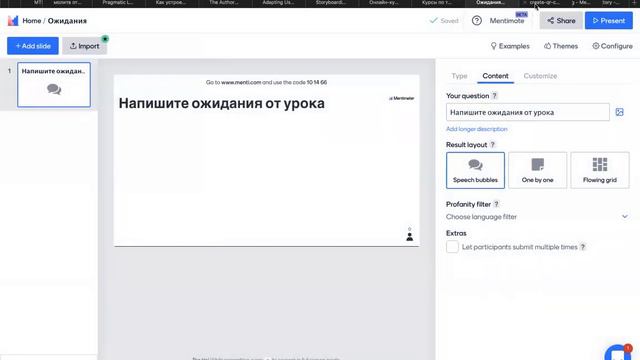The width and height of the screenshot is (640, 360).
Task: Switch to the Type tab
Action: tap(459, 76)
